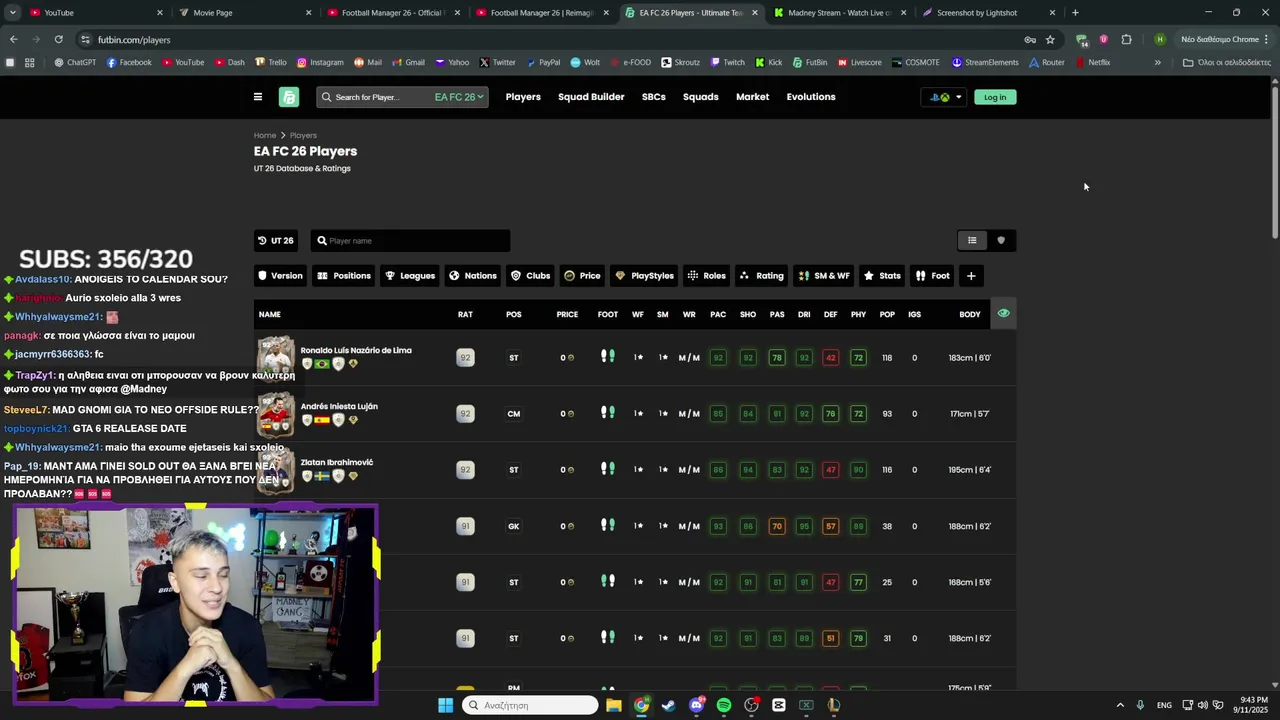Open the Squad Builder menu
Viewport: 1280px width, 720px height.
point(591,97)
